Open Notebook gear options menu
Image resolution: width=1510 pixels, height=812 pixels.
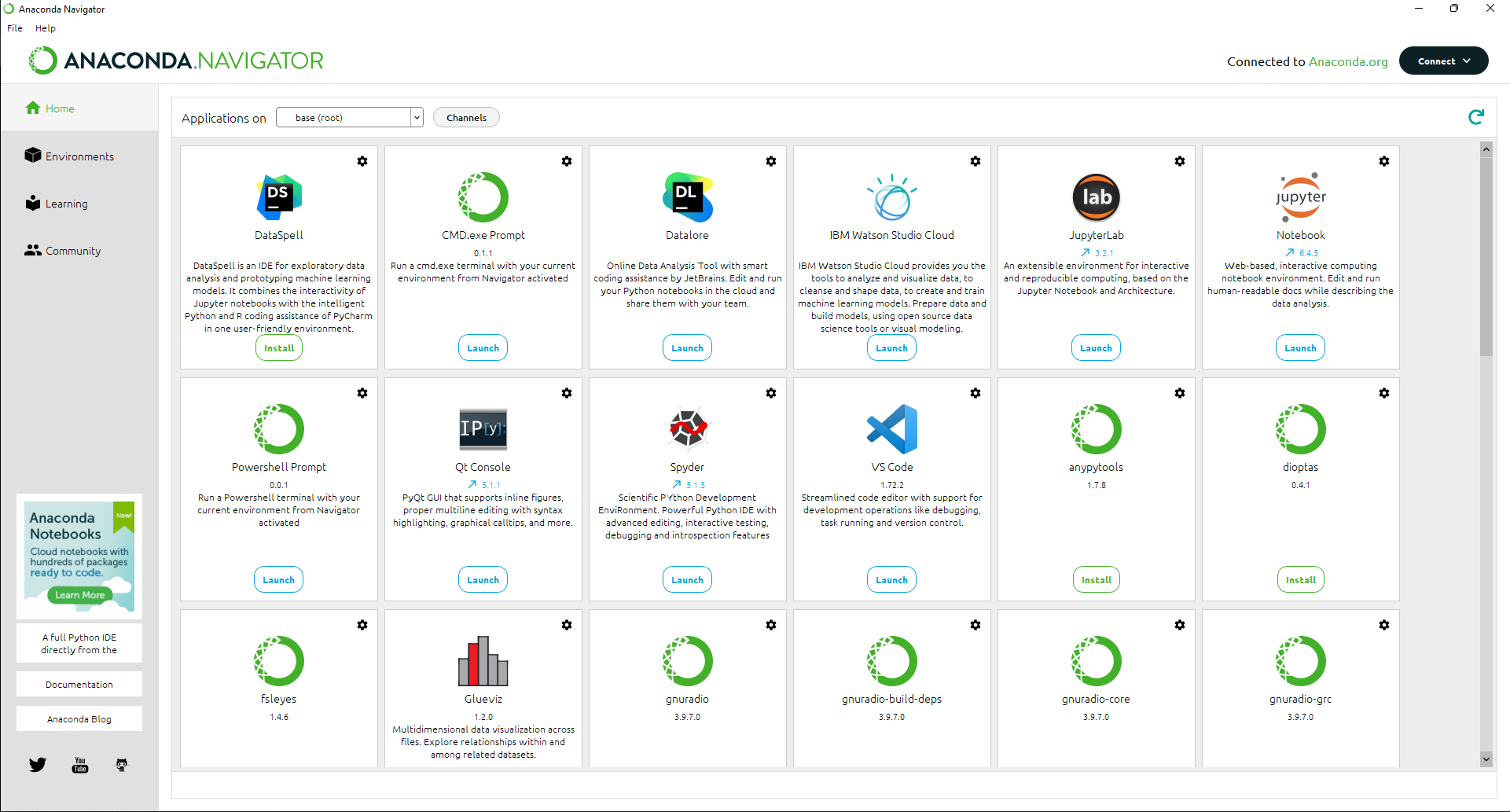[x=1384, y=161]
